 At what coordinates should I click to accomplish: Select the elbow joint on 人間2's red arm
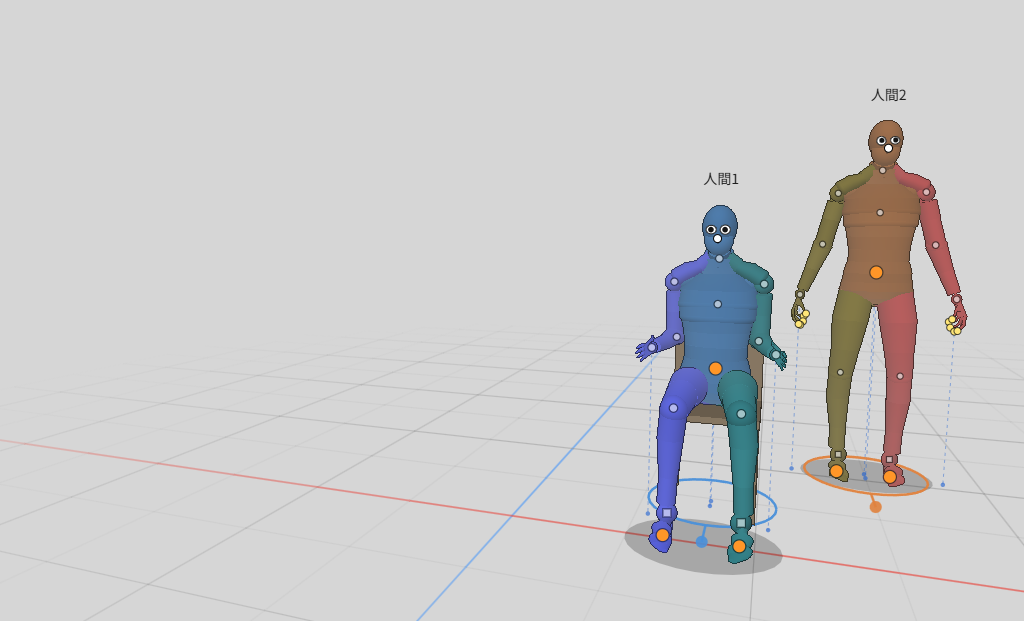tap(936, 246)
